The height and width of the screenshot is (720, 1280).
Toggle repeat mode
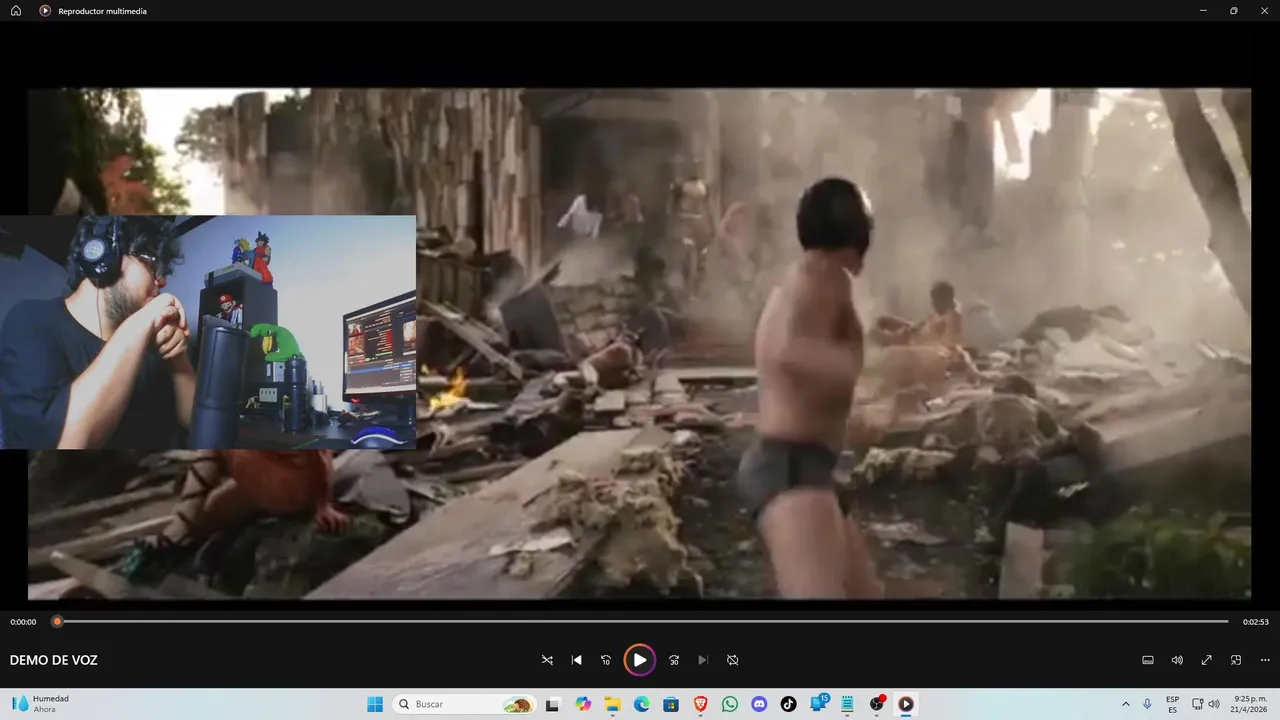pyautogui.click(x=732, y=660)
